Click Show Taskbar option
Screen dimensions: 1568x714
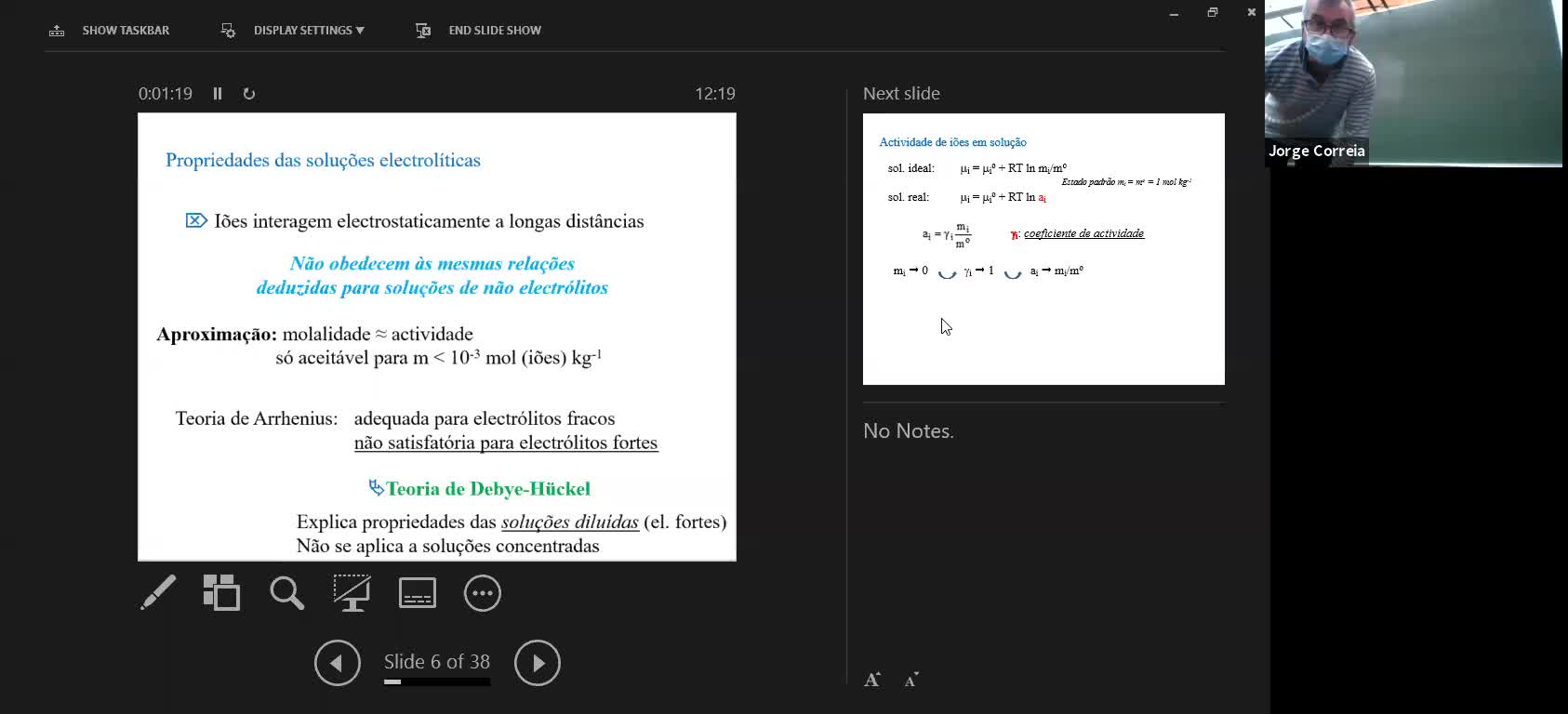[126, 31]
